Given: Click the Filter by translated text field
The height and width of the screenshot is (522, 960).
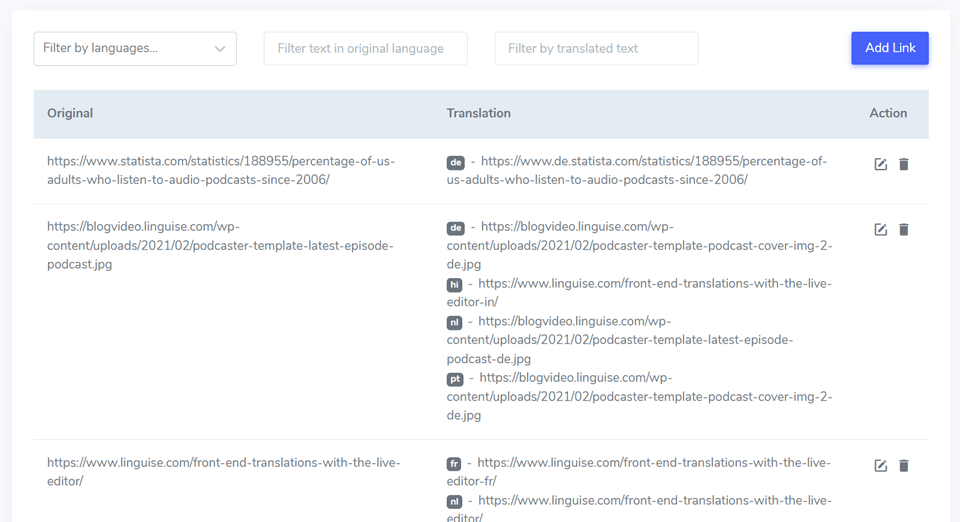Looking at the screenshot, I should 596,48.
